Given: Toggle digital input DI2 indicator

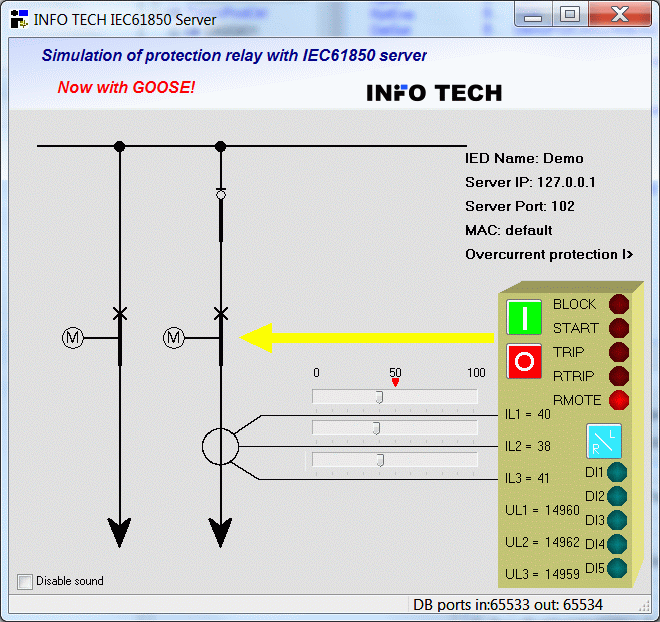Looking at the screenshot, I should [x=617, y=496].
